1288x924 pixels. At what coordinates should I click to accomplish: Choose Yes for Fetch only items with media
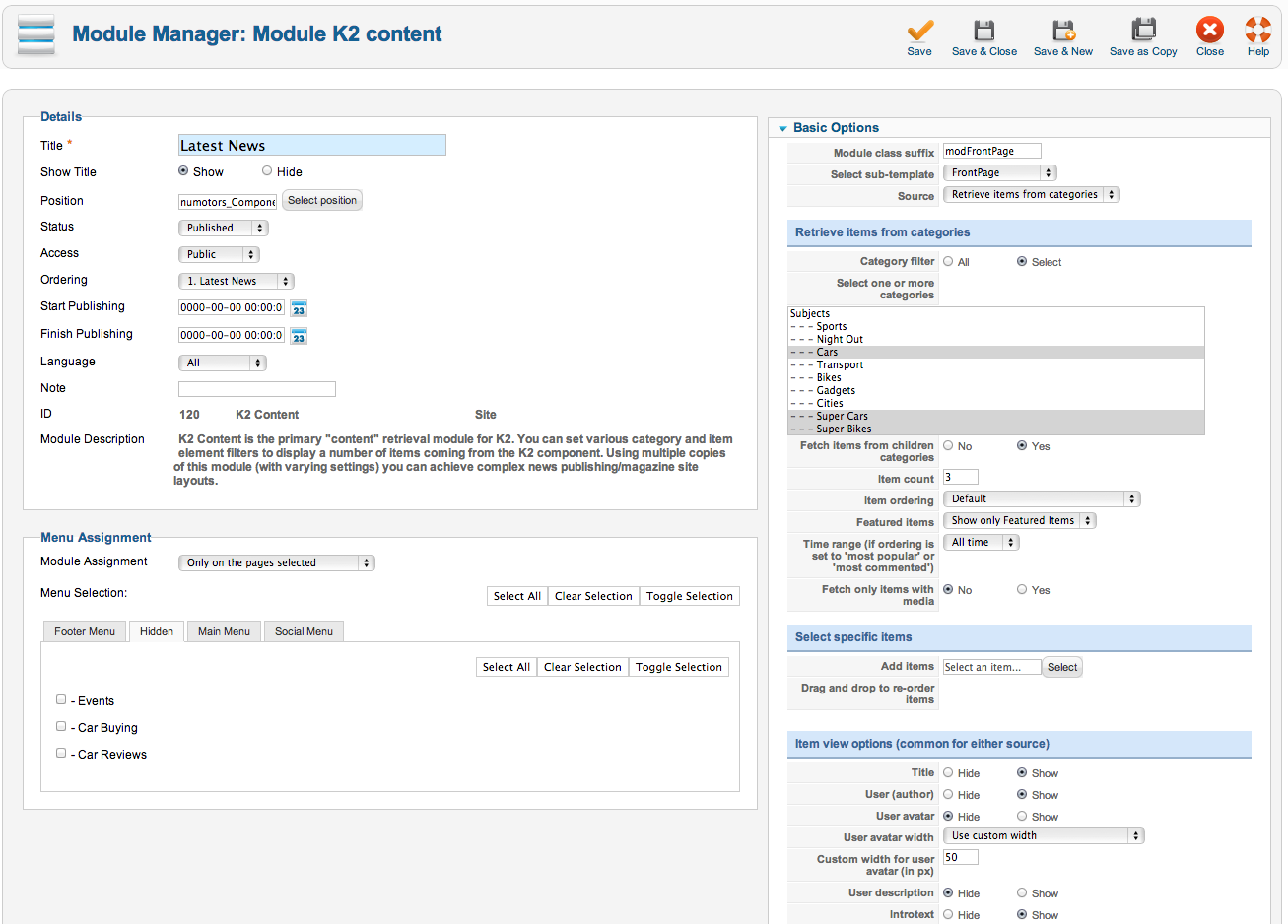pos(1022,589)
